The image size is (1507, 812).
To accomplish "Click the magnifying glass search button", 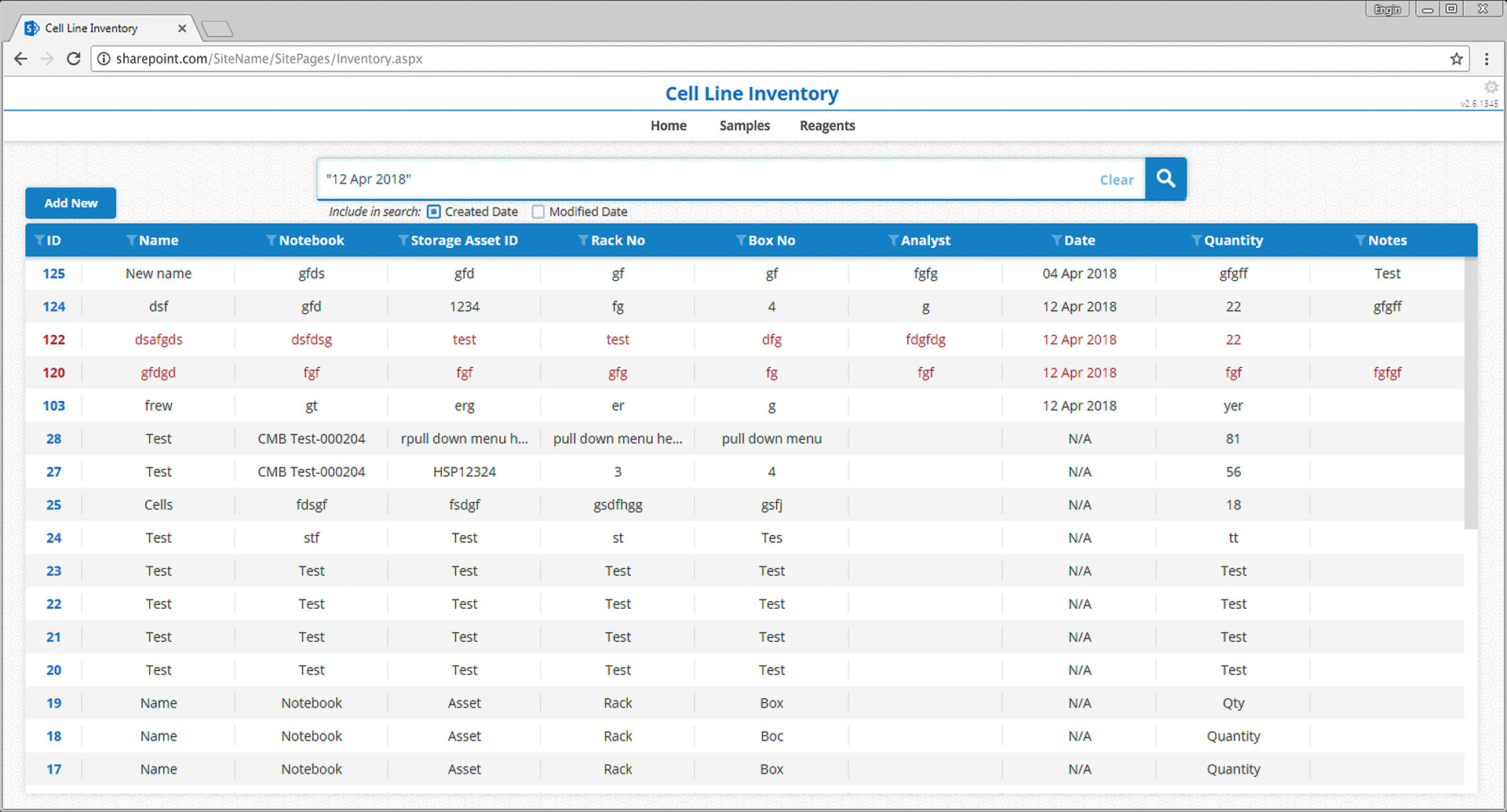I will (x=1166, y=179).
